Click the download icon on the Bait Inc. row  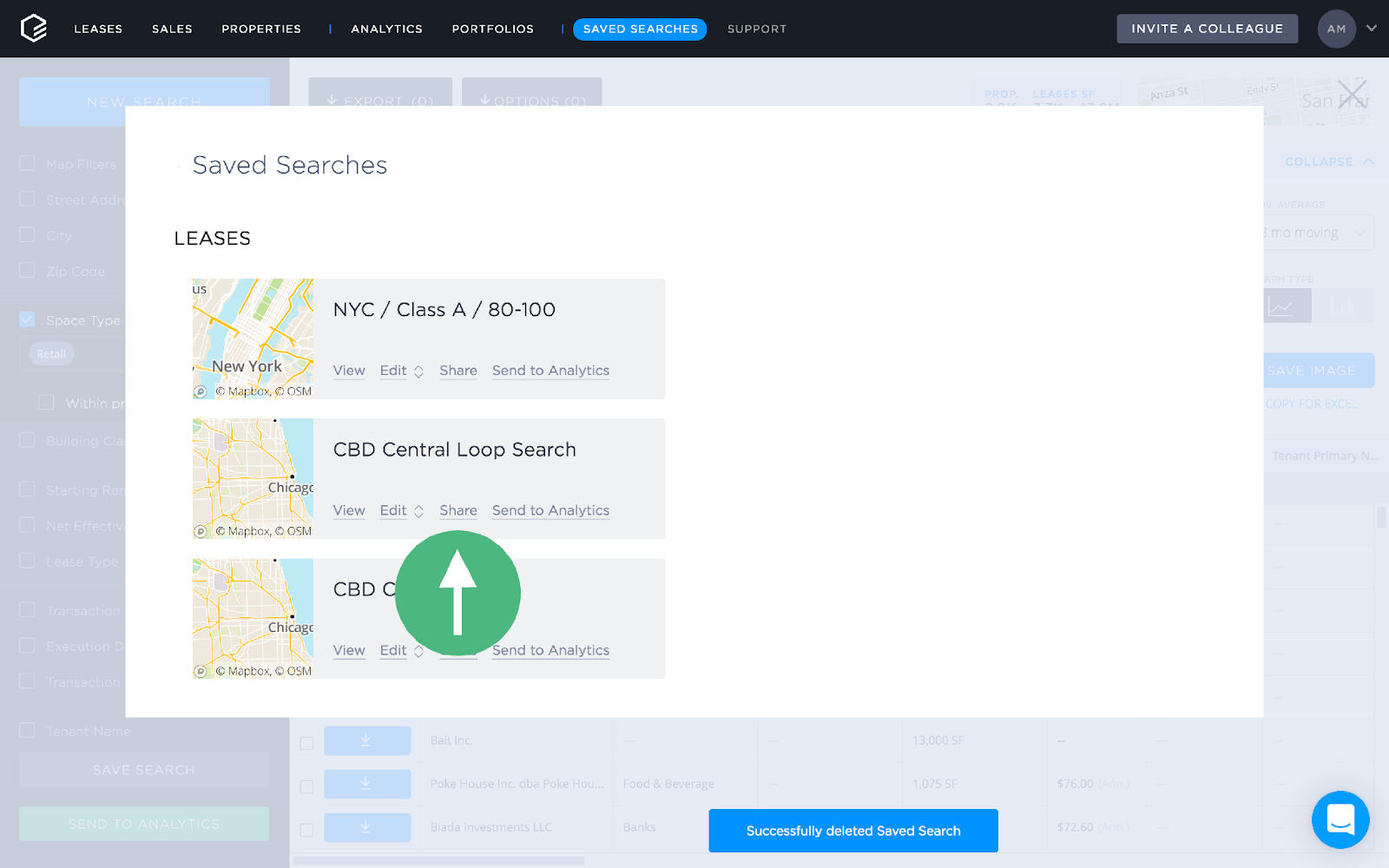tap(367, 740)
